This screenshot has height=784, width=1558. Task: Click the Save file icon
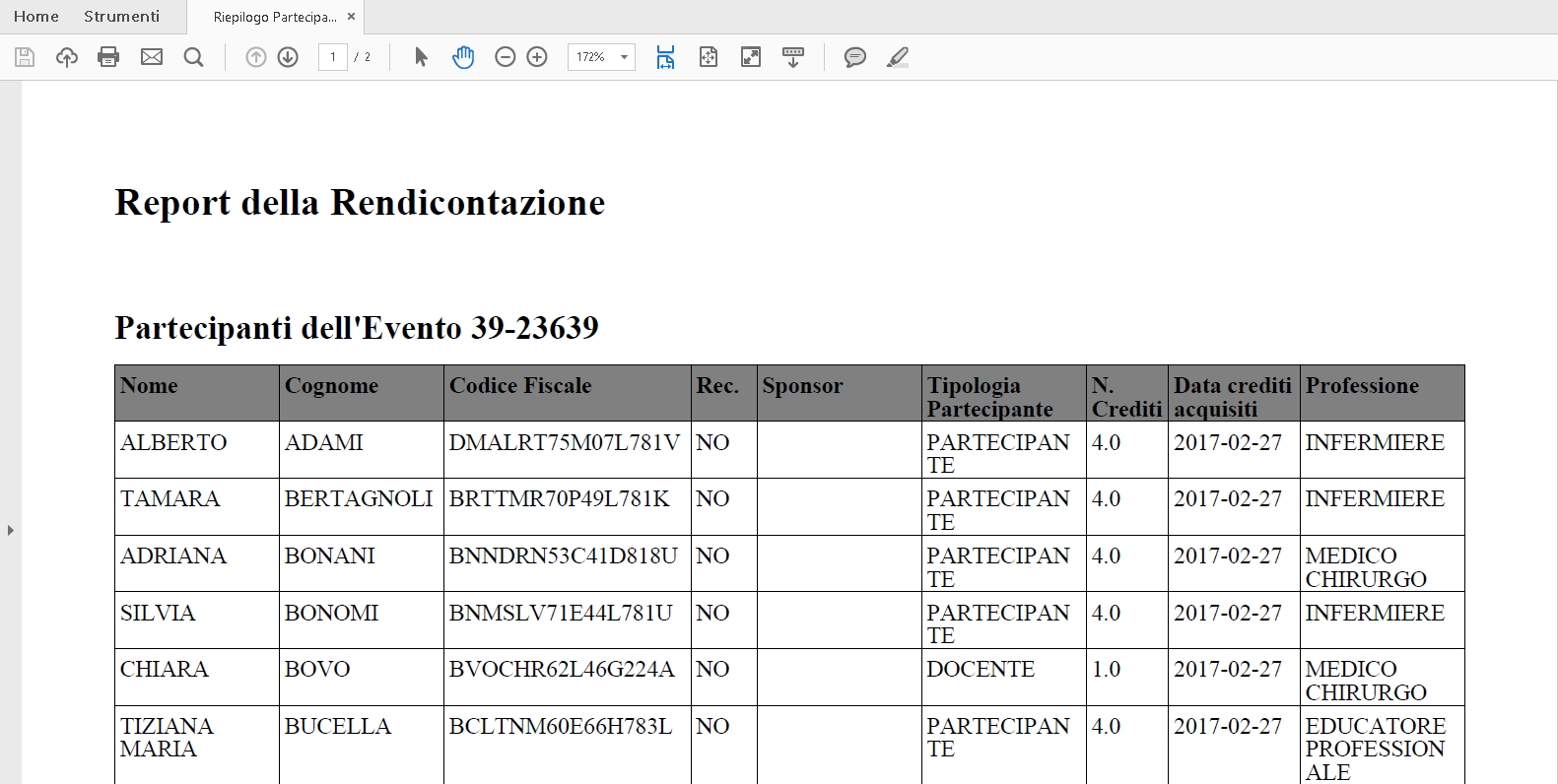click(25, 57)
